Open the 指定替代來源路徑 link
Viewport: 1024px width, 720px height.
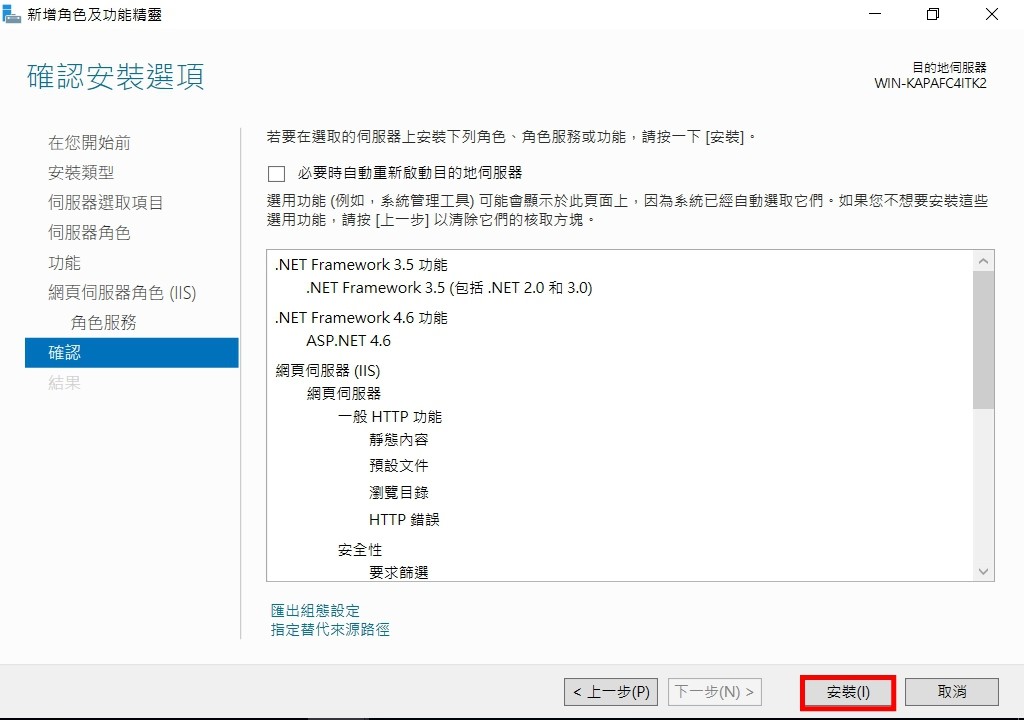click(330, 629)
